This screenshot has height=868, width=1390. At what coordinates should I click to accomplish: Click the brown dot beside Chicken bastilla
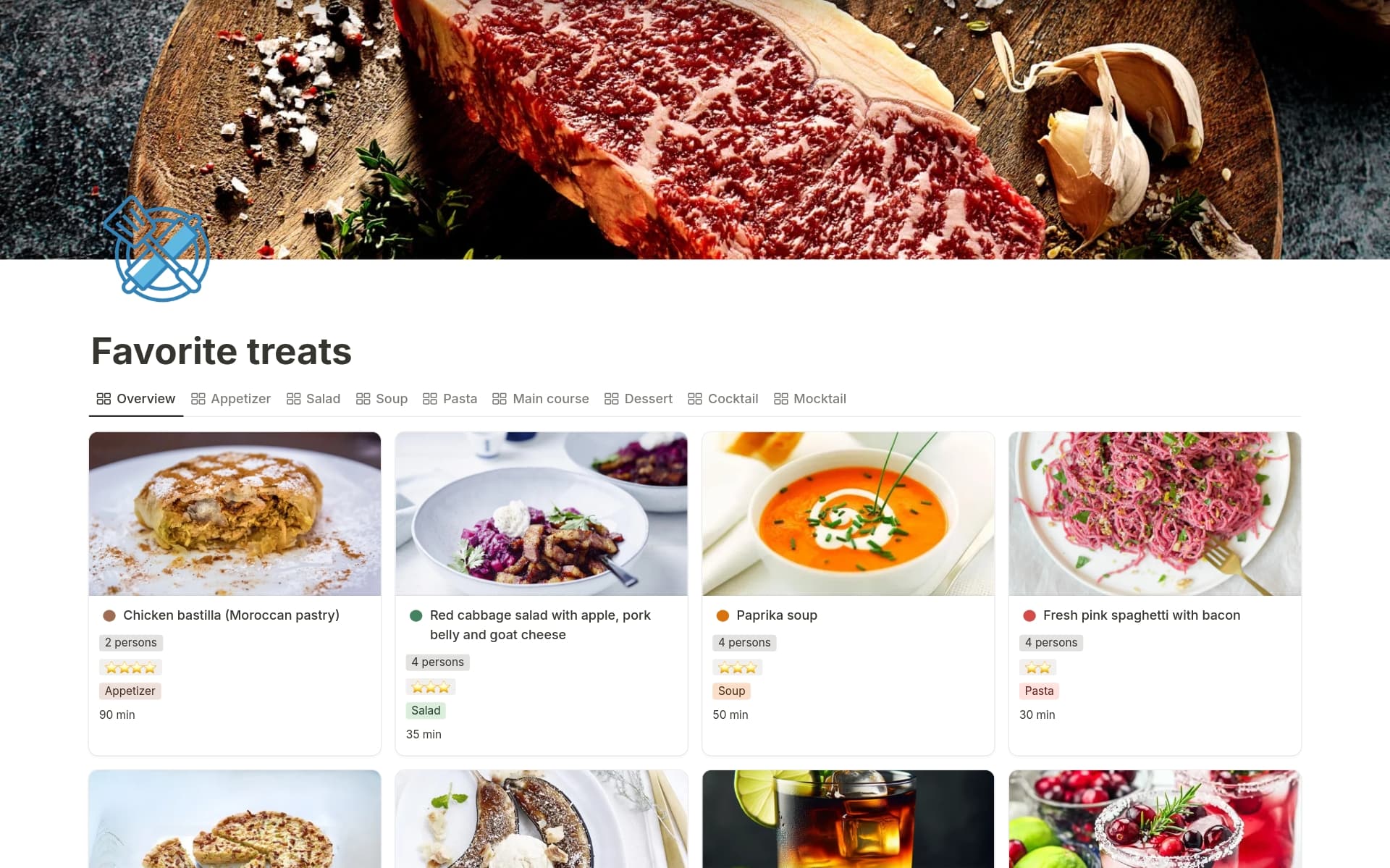(109, 615)
